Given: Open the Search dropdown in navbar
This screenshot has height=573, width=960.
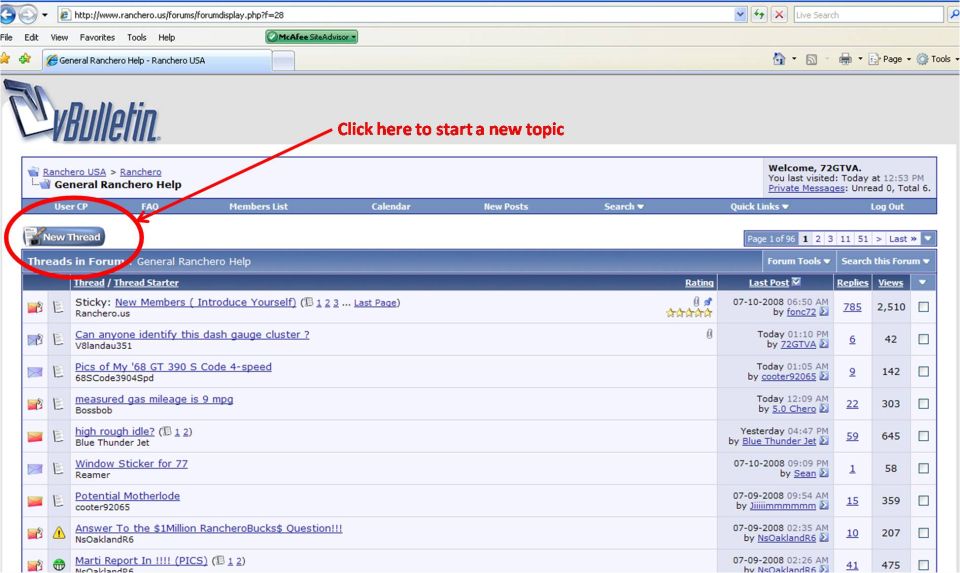Looking at the screenshot, I should [623, 206].
